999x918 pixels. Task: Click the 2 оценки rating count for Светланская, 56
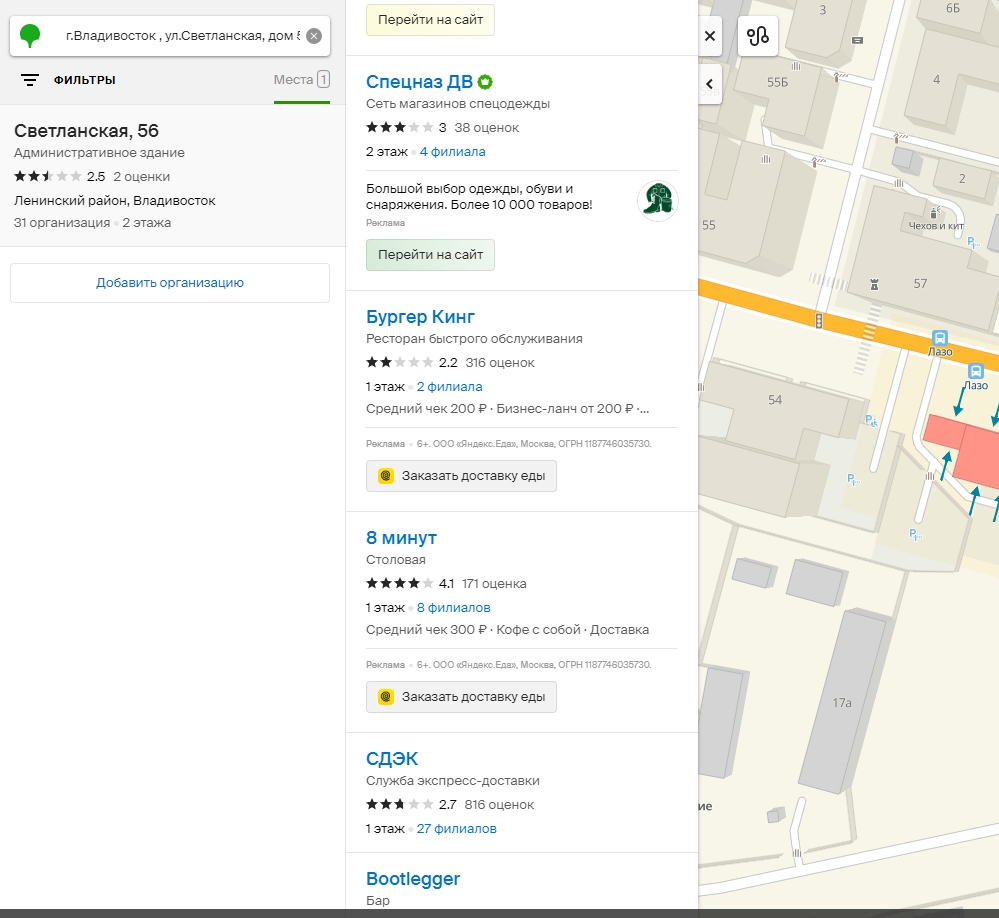[141, 176]
